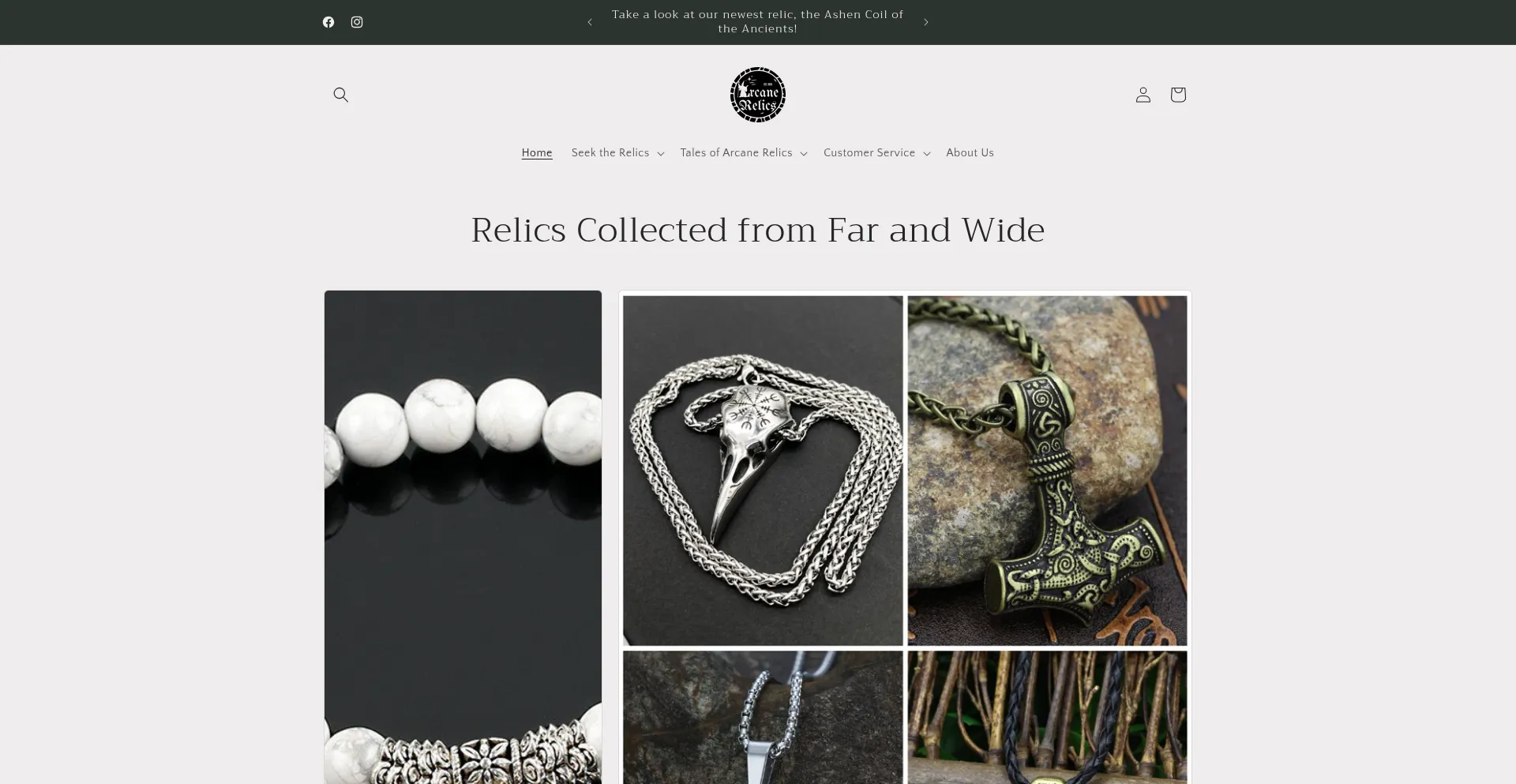Expand the Seek the Relics dropdown
This screenshot has width=1516, height=784.
(617, 153)
